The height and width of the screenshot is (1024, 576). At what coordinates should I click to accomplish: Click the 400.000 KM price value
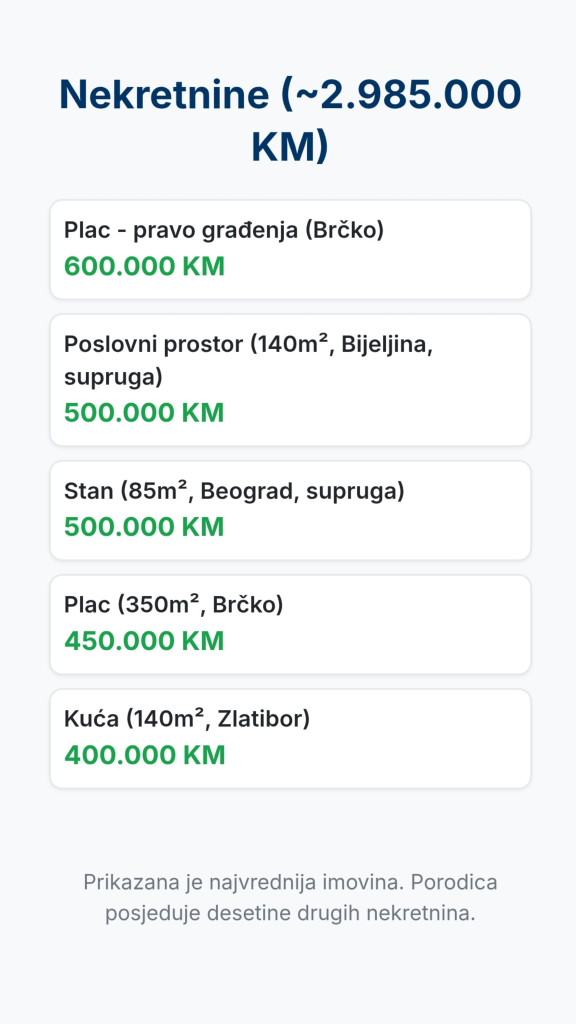(x=144, y=755)
